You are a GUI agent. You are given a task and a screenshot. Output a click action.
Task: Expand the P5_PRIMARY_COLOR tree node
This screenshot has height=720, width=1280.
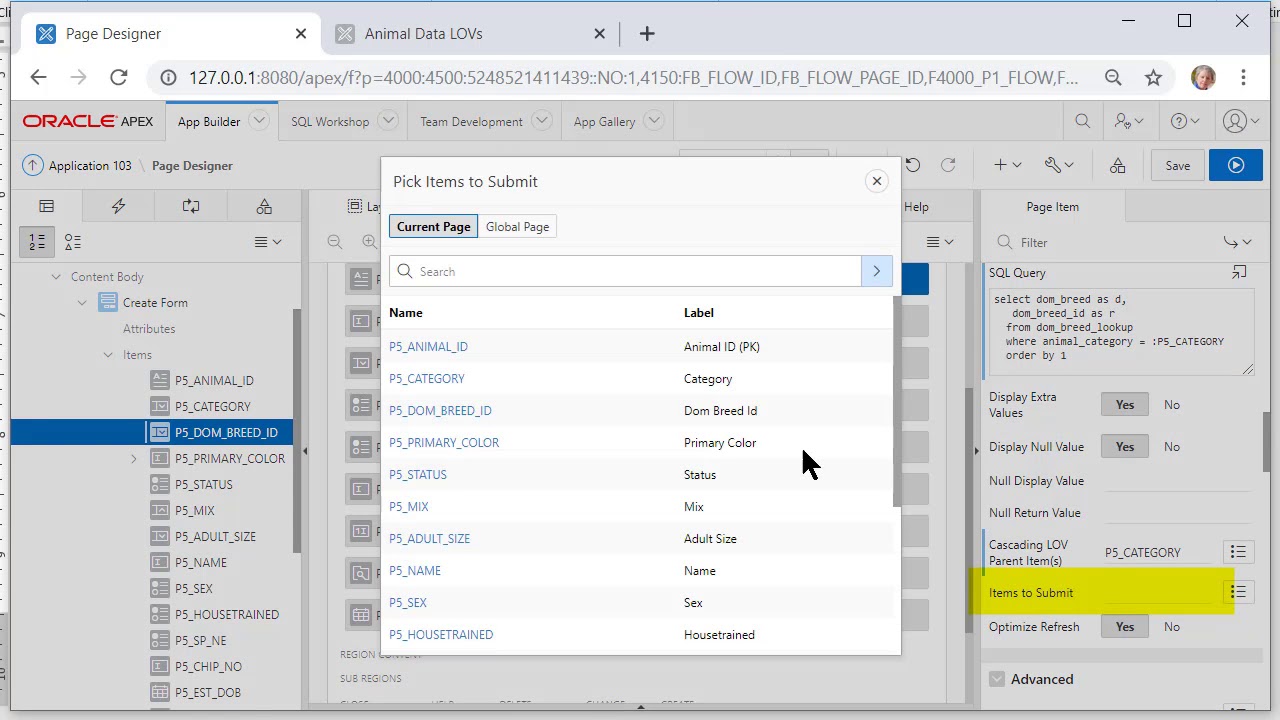click(134, 459)
